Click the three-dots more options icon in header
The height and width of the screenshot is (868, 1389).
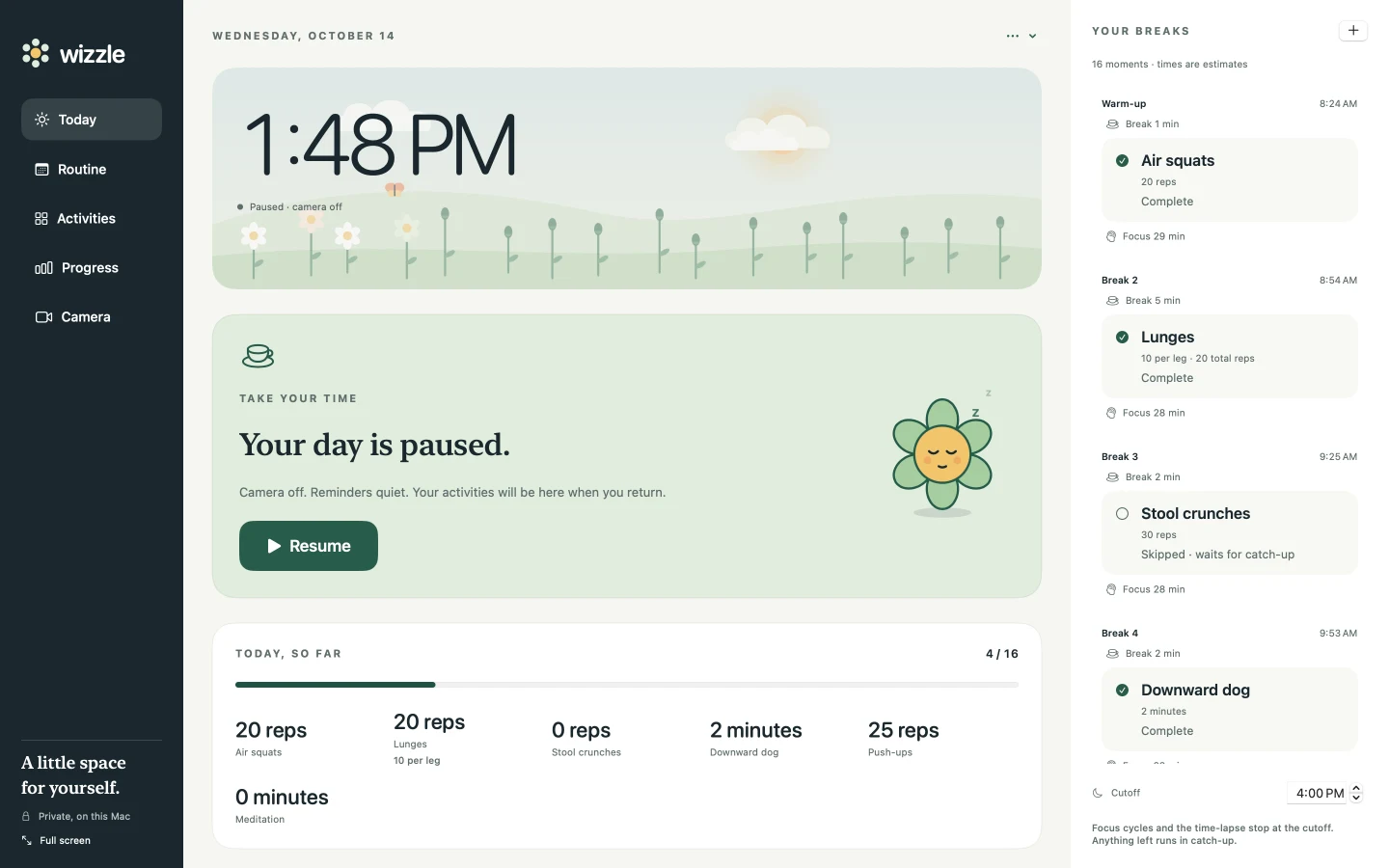1012,36
